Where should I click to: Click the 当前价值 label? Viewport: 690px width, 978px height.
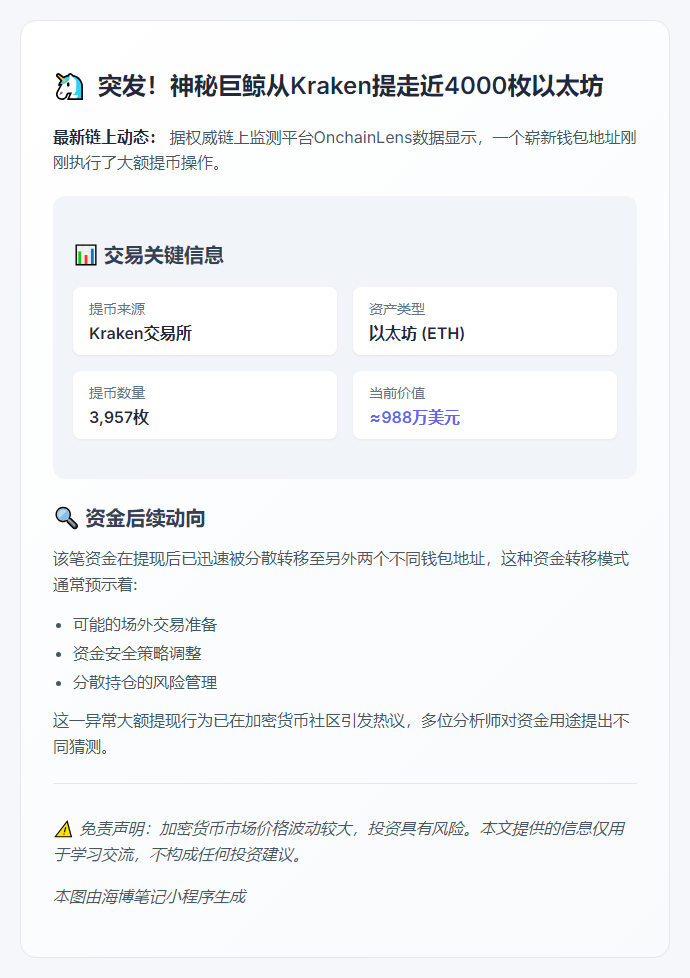(397, 393)
